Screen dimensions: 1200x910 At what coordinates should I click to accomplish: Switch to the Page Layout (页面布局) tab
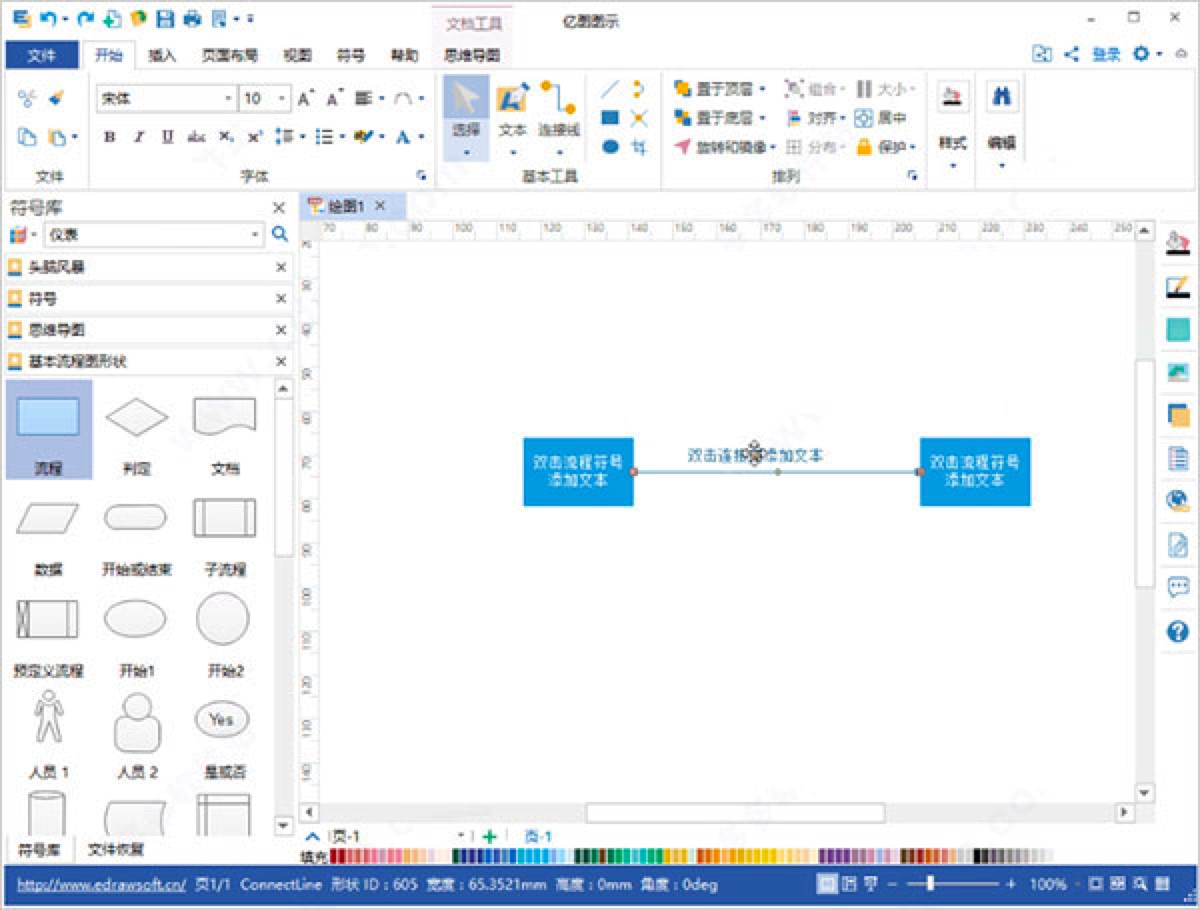pos(229,56)
